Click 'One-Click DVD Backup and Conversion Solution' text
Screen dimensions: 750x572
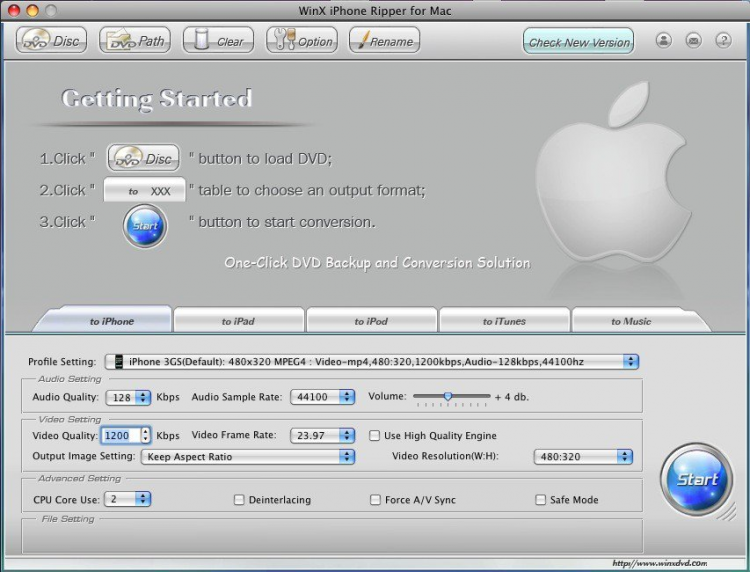pyautogui.click(x=377, y=263)
